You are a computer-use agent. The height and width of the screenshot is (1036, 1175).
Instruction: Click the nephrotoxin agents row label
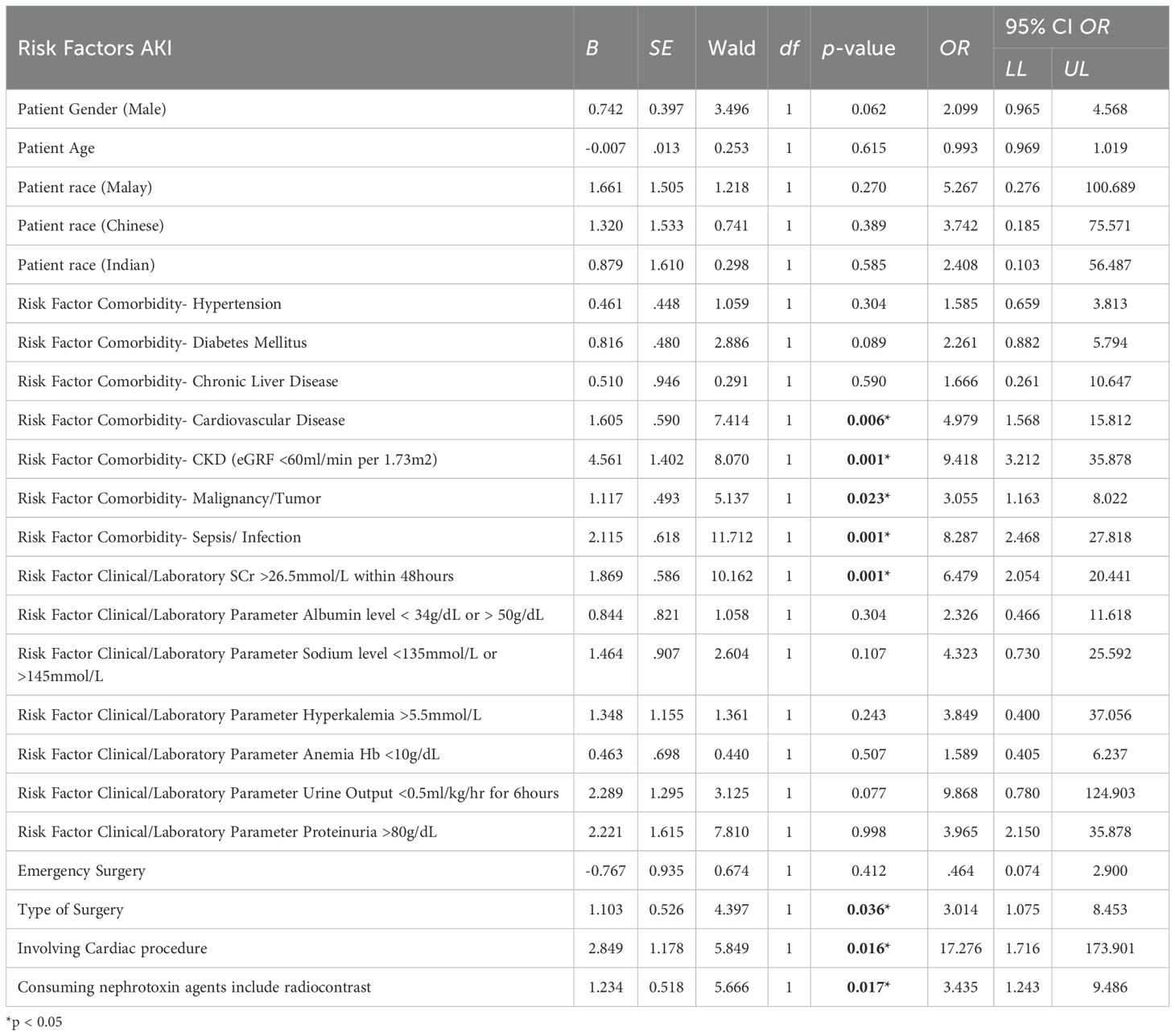pos(195,987)
